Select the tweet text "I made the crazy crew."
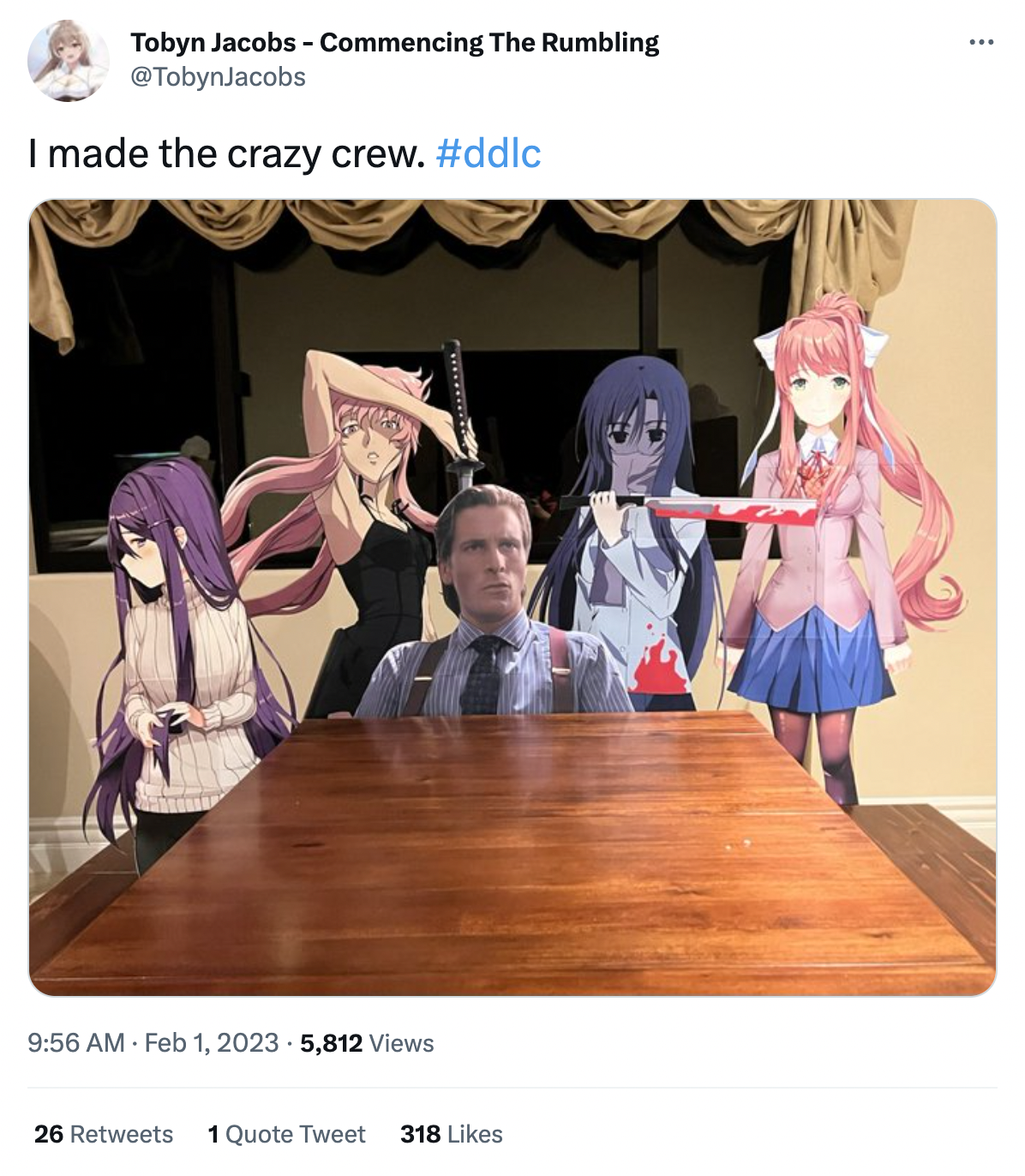 [226, 154]
